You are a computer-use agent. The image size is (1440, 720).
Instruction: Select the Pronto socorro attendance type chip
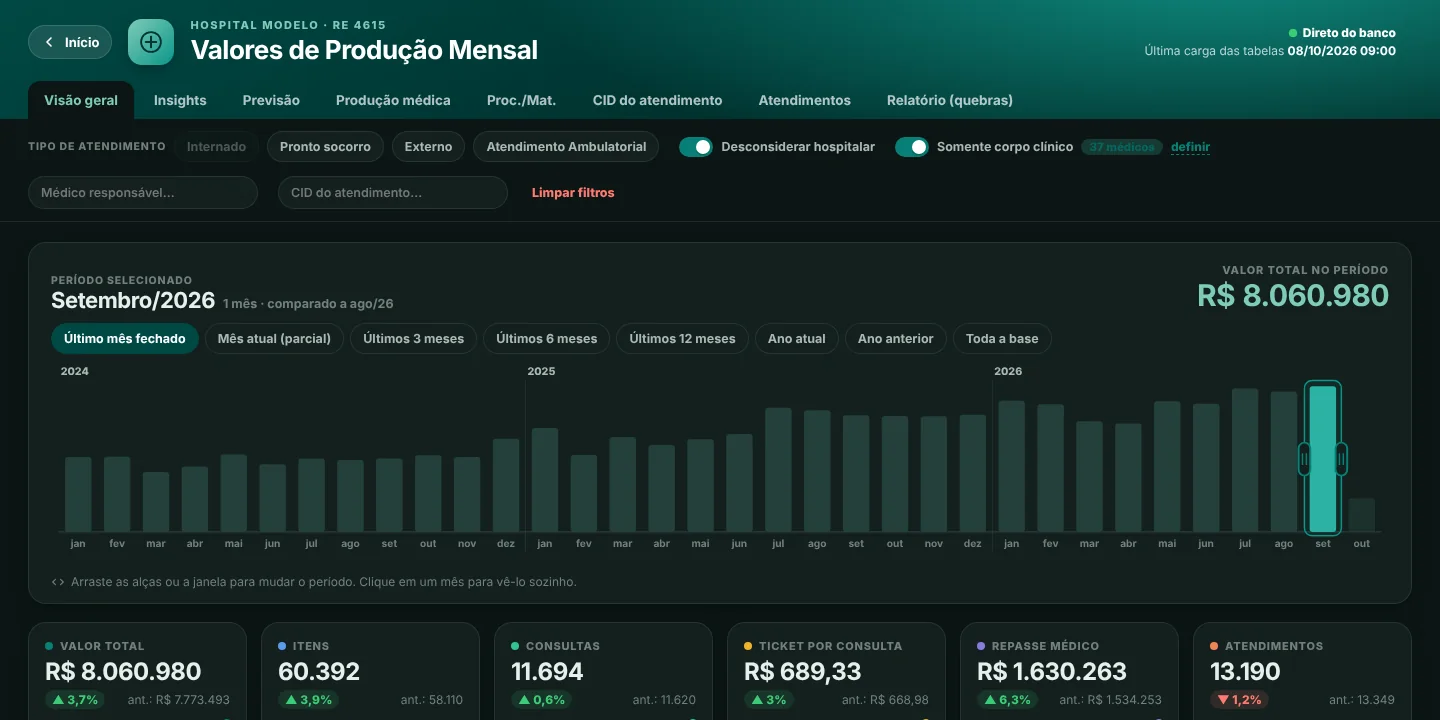(x=325, y=147)
